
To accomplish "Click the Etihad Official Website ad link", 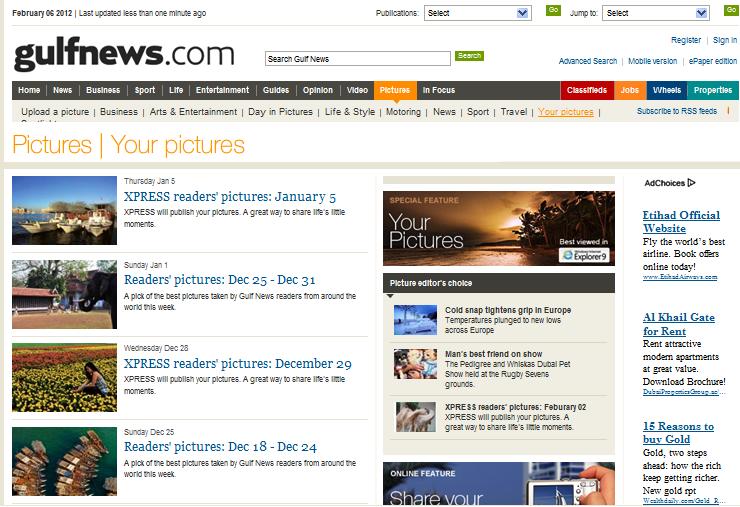I will click(680, 221).
